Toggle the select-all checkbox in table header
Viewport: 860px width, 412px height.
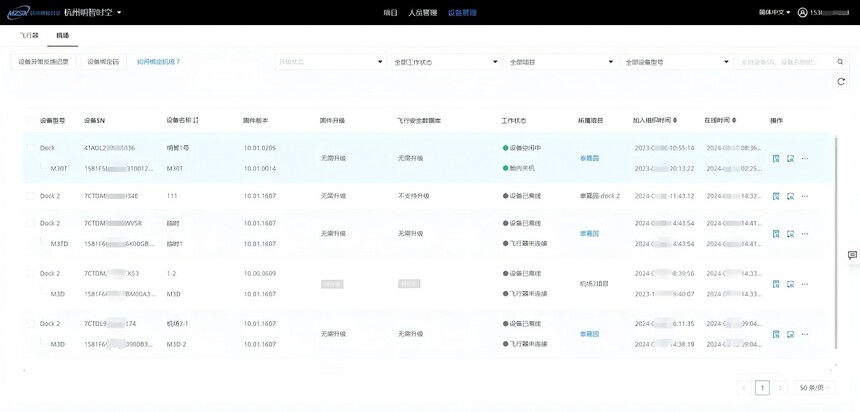[30, 120]
